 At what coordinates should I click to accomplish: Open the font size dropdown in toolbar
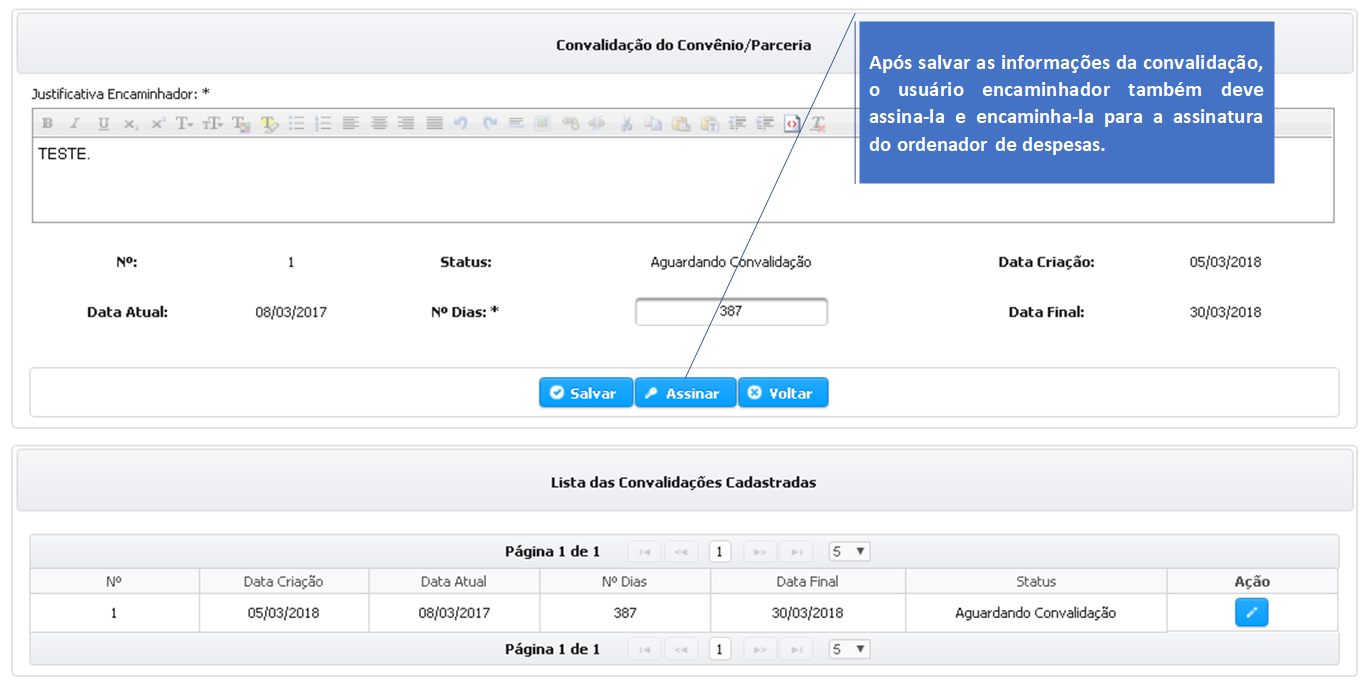[213, 124]
